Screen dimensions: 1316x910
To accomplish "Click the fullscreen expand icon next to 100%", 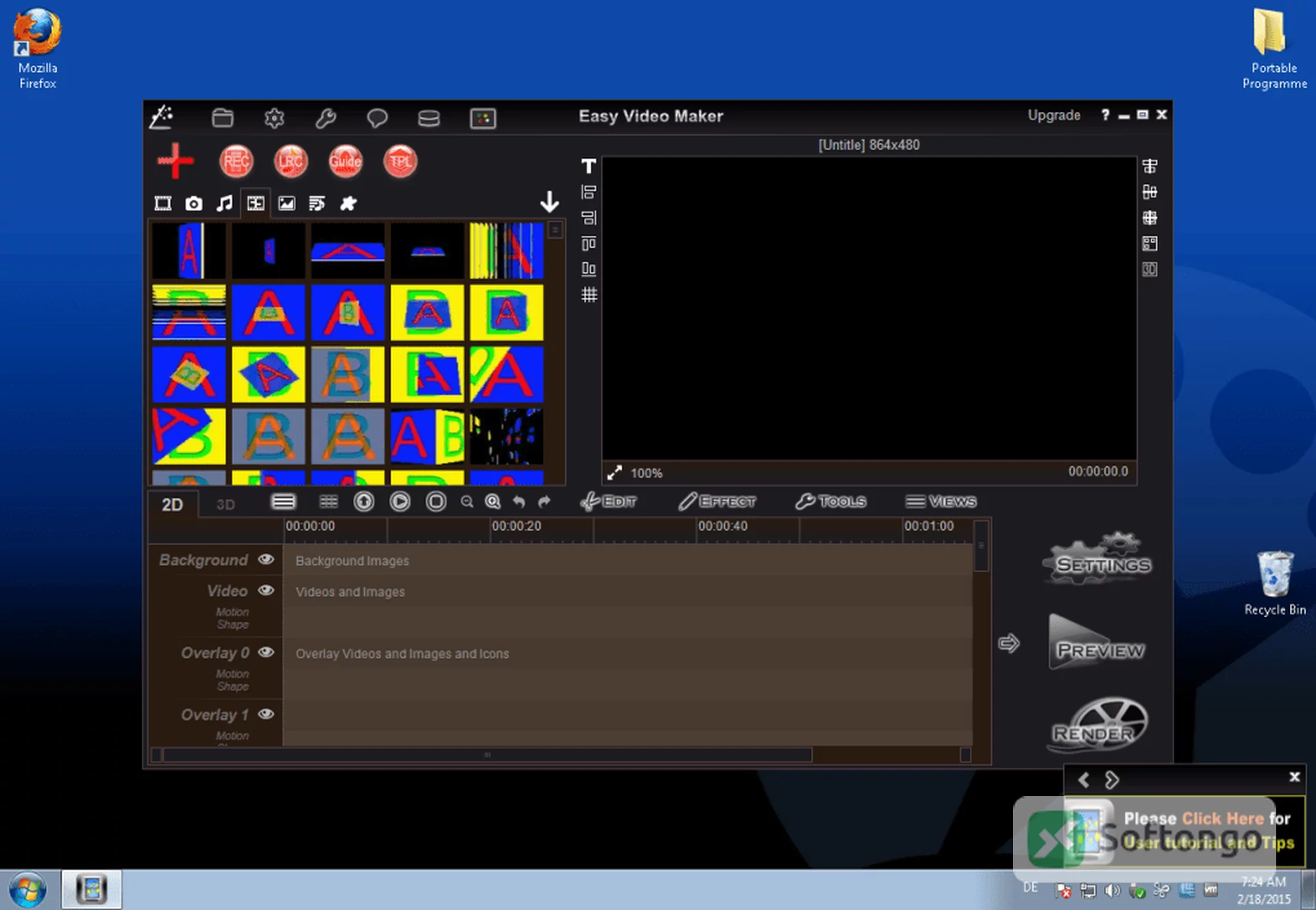I will [614, 472].
